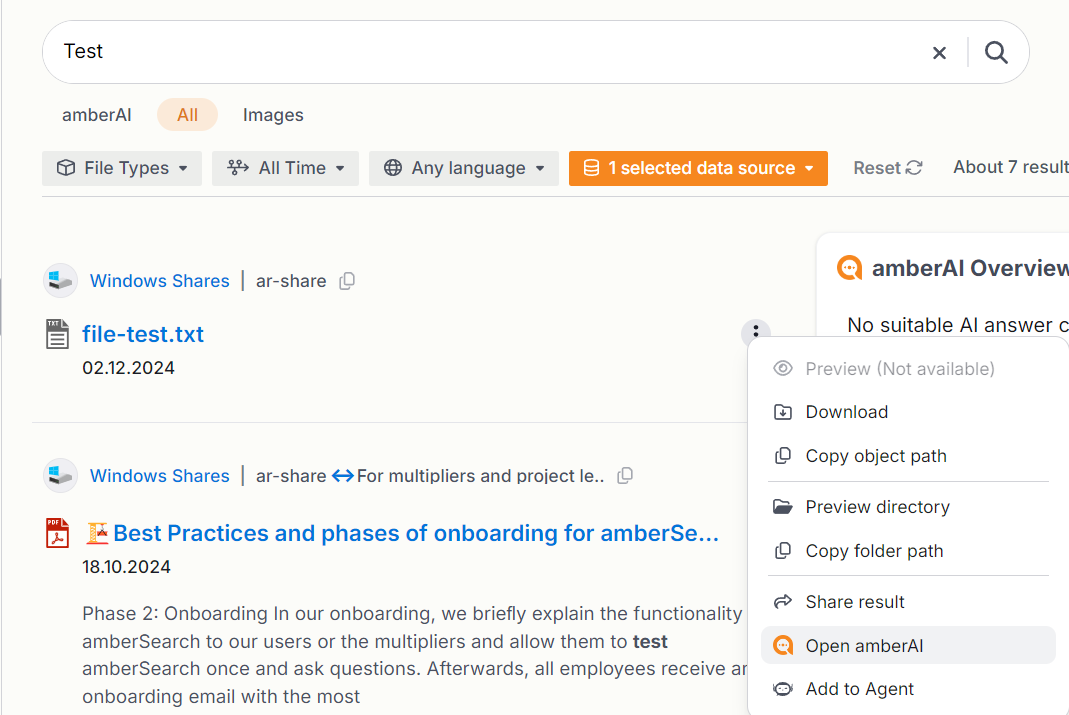Open the All Time filter dropdown

coord(285,168)
